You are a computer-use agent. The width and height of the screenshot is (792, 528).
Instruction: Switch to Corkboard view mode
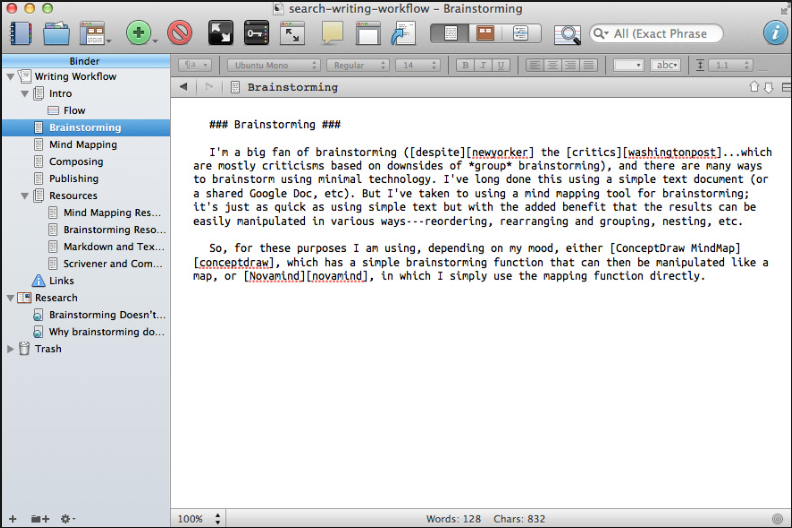[x=485, y=33]
